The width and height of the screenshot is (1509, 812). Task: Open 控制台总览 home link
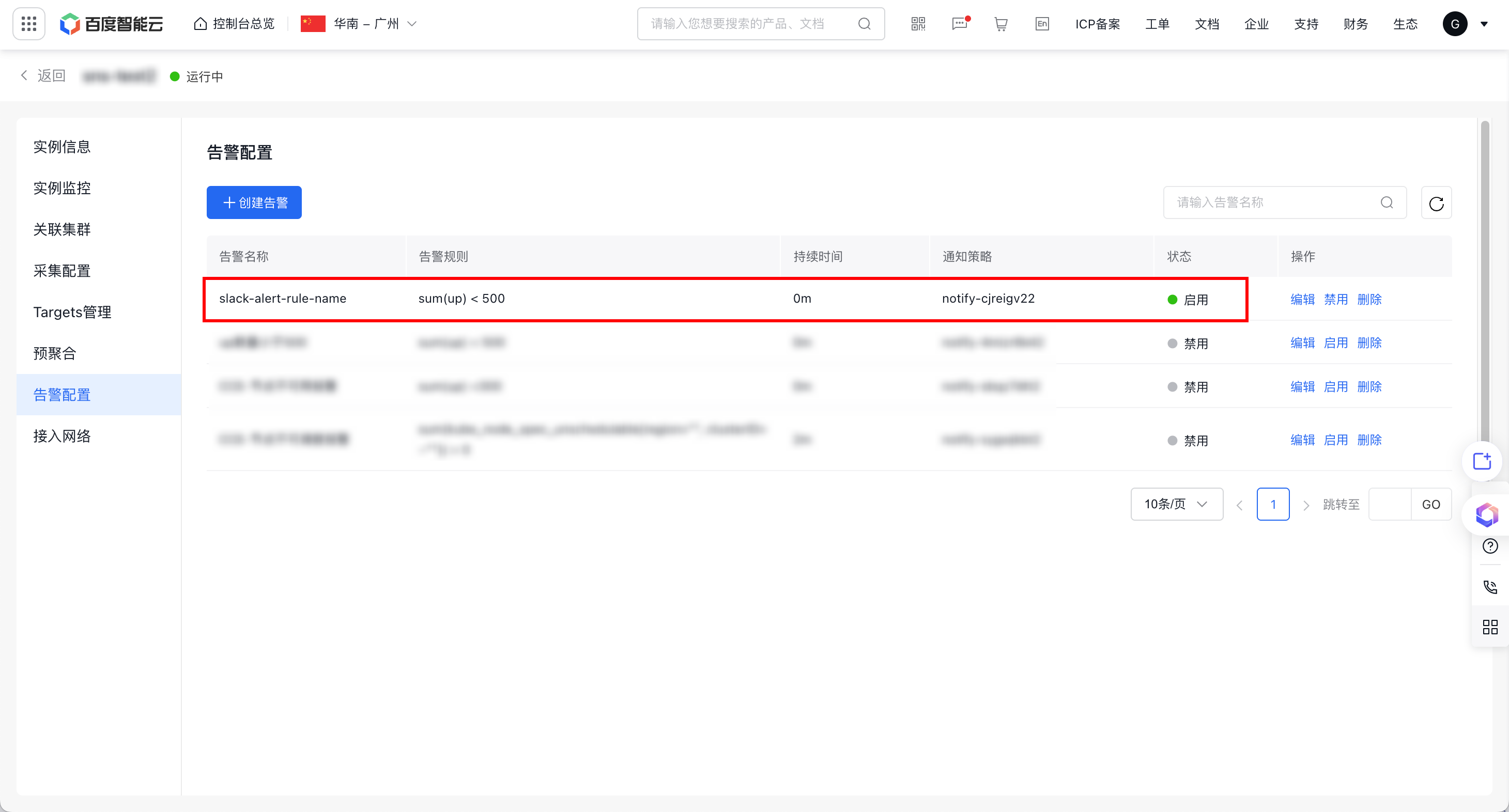point(234,24)
